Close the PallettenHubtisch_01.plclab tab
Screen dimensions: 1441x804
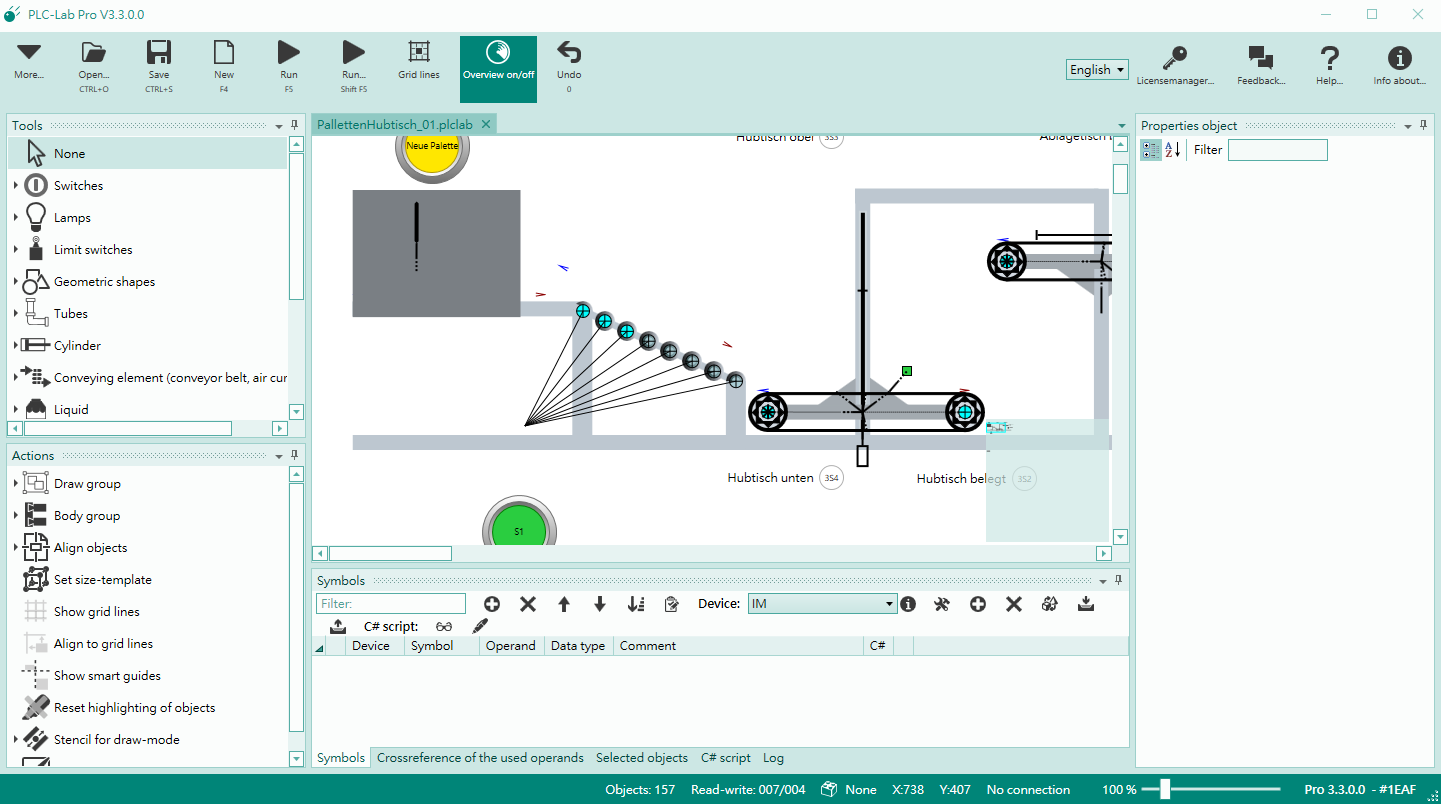[486, 124]
